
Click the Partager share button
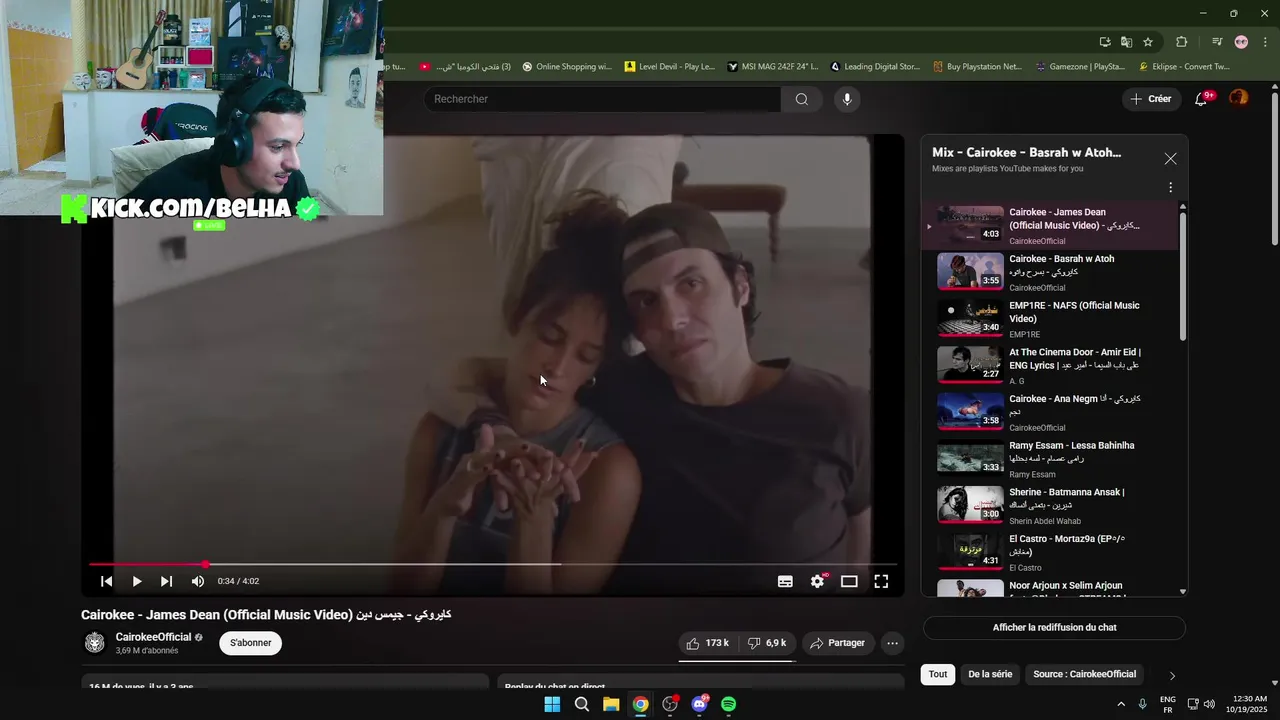pos(837,643)
